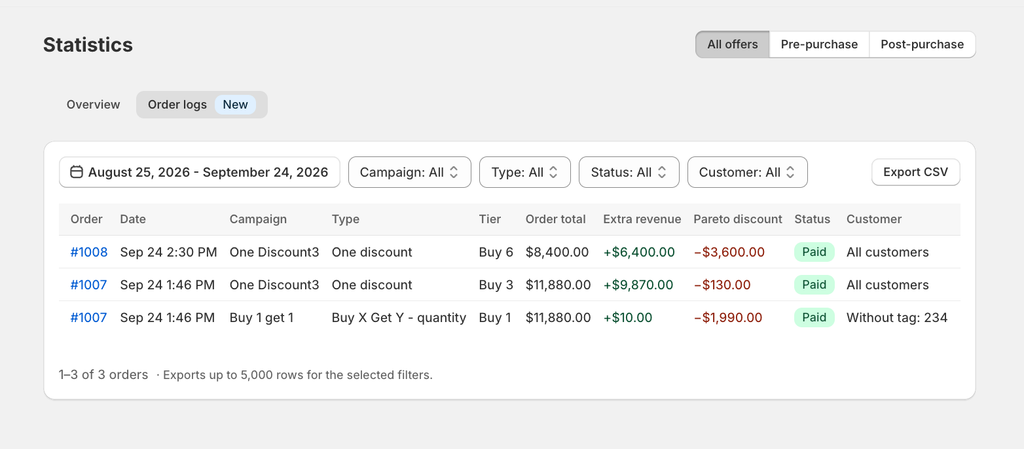1024x449 pixels.
Task: Click the Buy 1 get 1 campaign cell
Action: click(x=261, y=318)
